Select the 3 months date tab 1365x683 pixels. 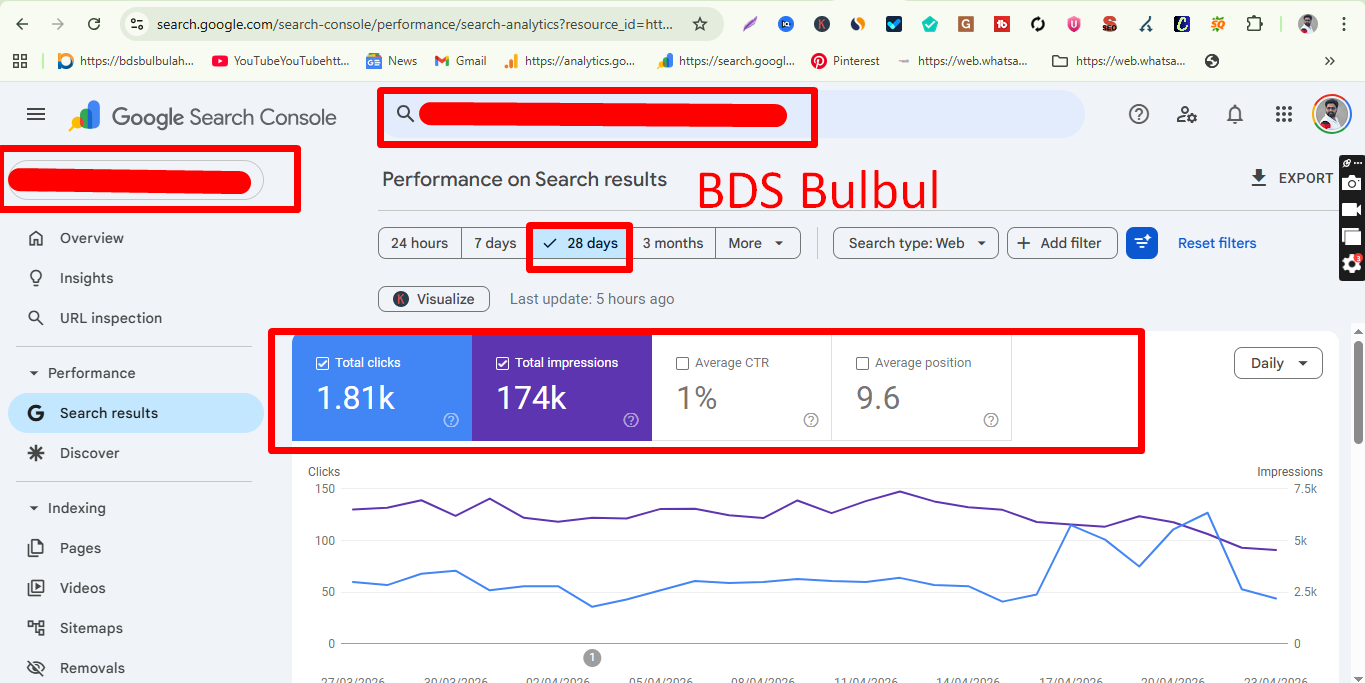(674, 242)
